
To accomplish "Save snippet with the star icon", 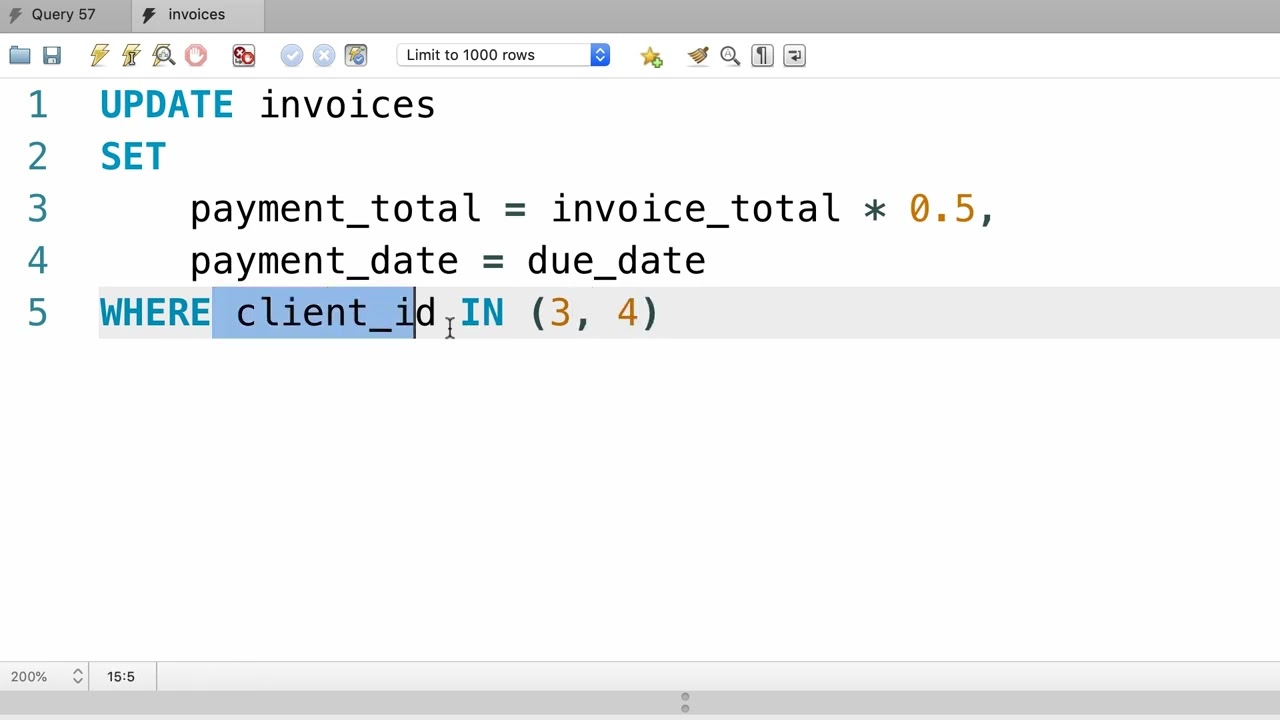I will coord(651,57).
